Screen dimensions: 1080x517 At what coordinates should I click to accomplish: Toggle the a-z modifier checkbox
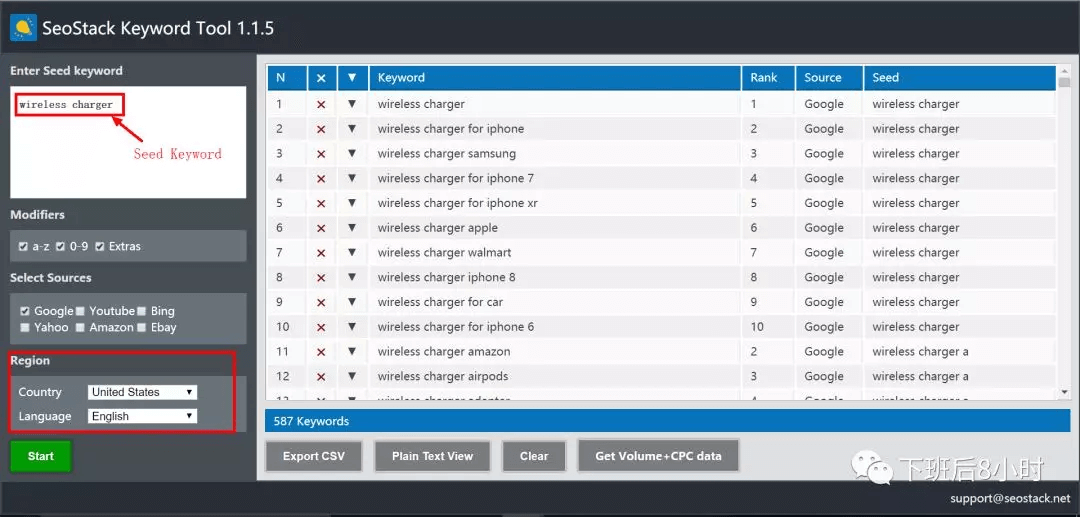tap(24, 246)
